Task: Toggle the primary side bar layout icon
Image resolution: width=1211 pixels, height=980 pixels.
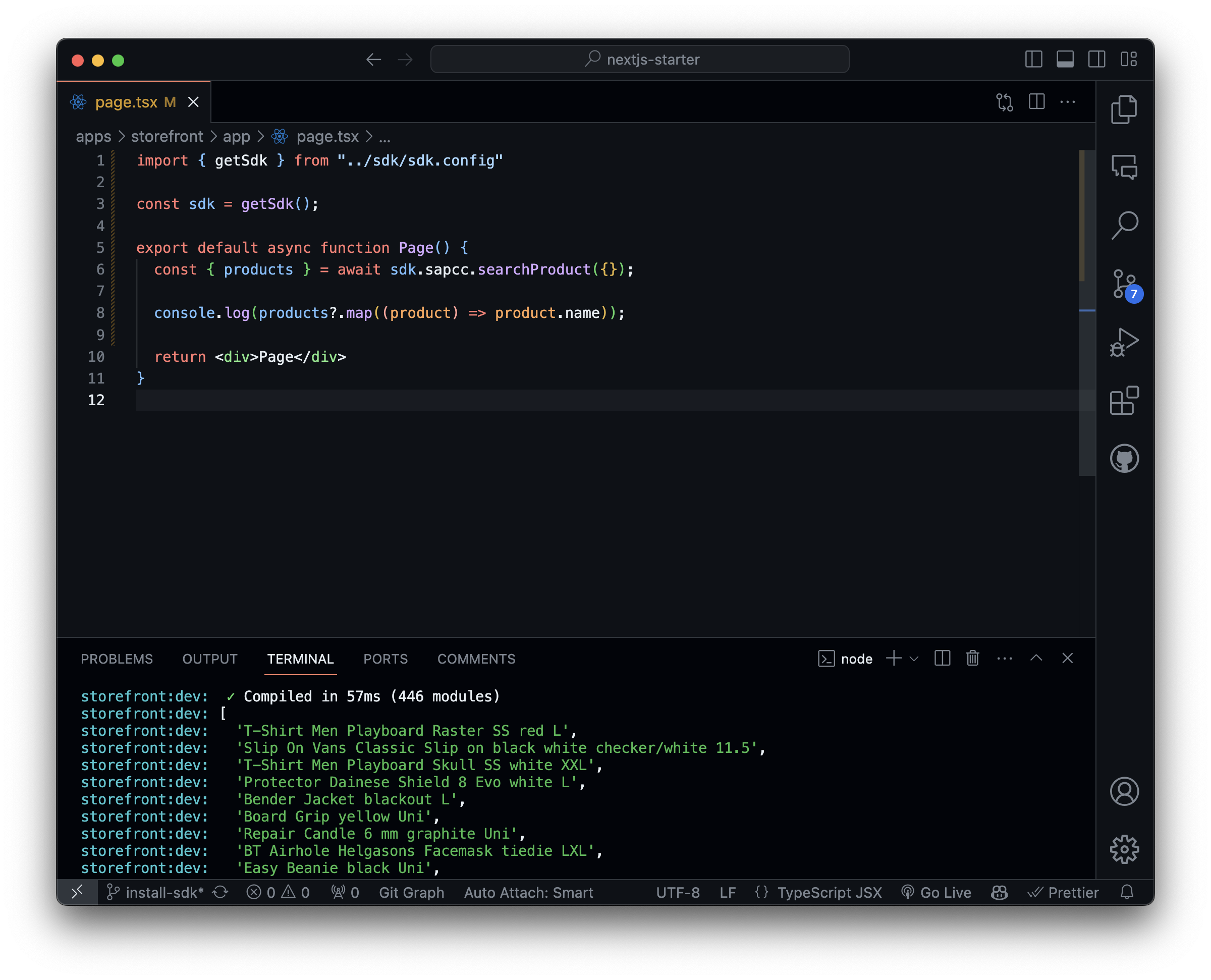Action: [x=1033, y=59]
